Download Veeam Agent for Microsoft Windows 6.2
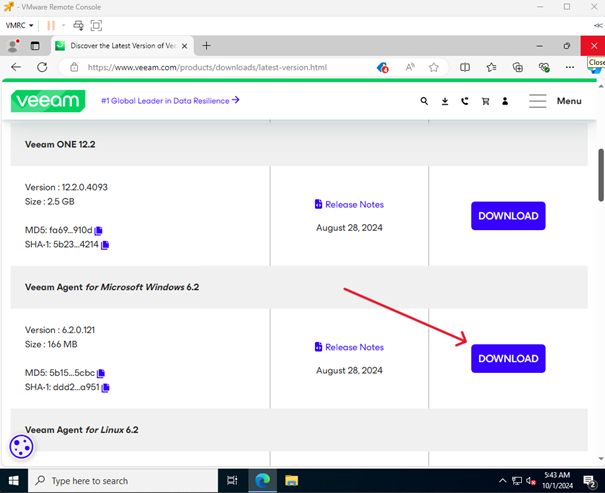This screenshot has height=493, width=605. coord(508,359)
